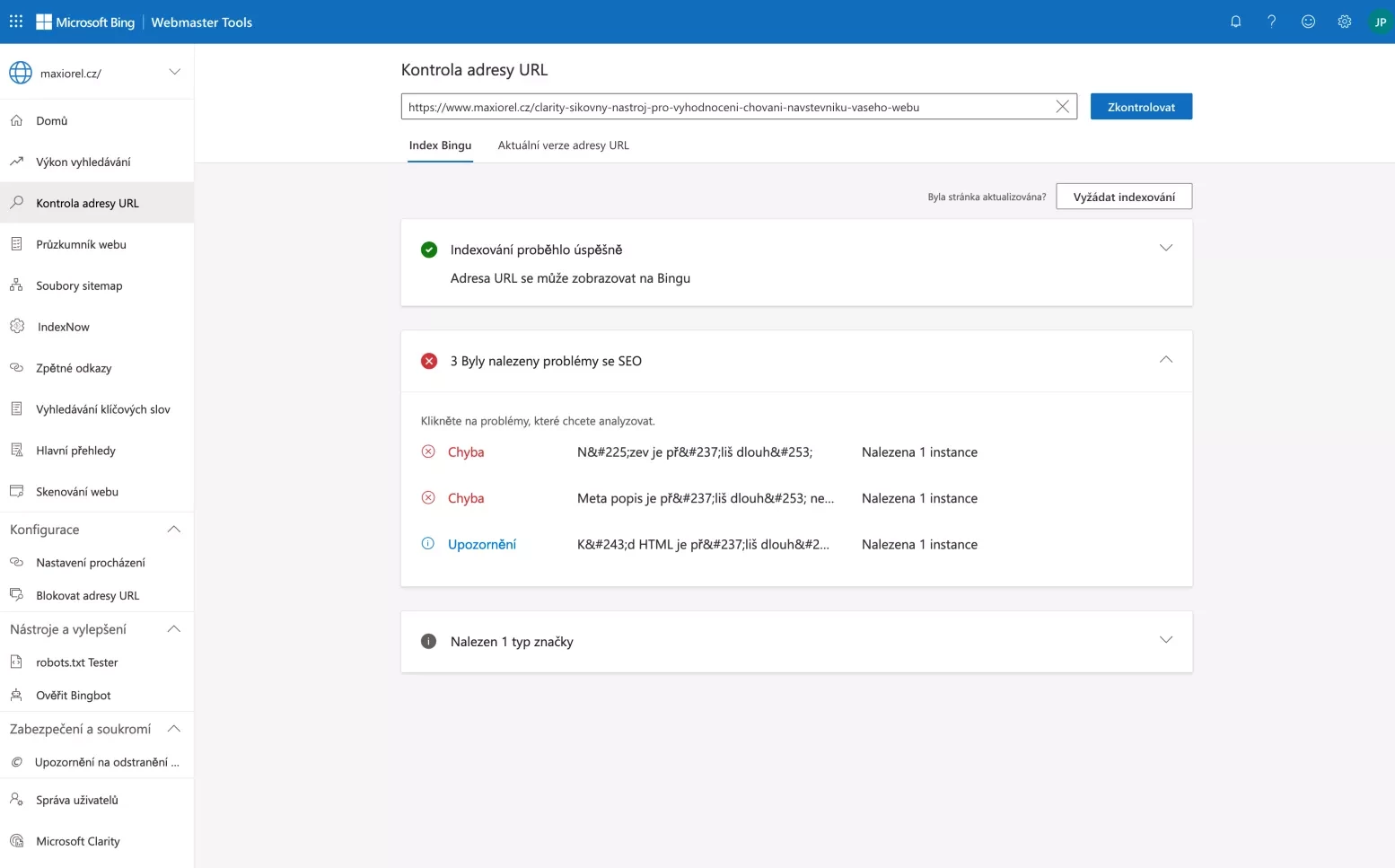Collapse the SEO problems panel chevron
Image resolution: width=1395 pixels, height=868 pixels.
point(1166,360)
